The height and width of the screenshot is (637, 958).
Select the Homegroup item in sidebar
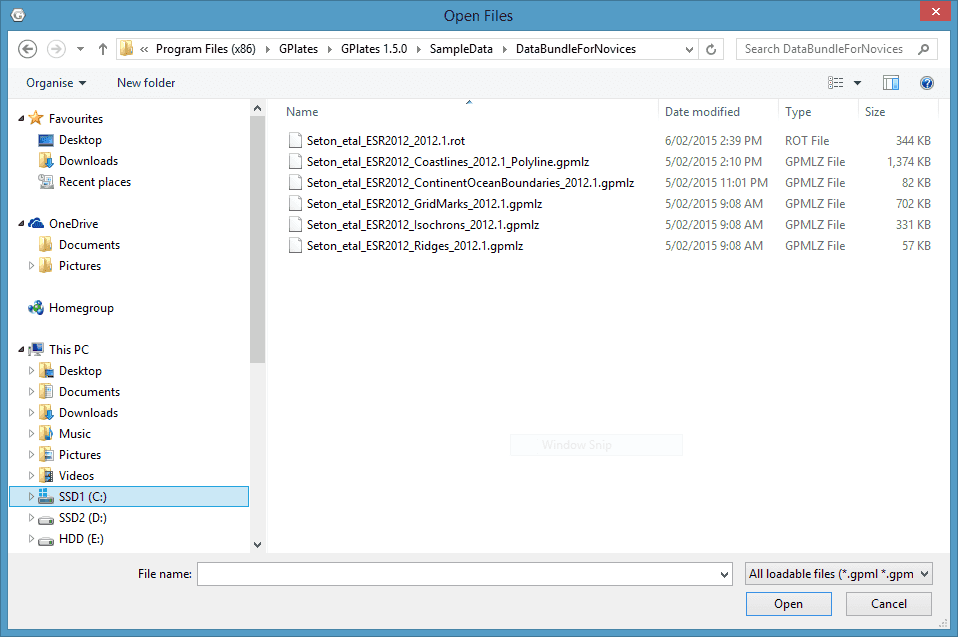81,308
